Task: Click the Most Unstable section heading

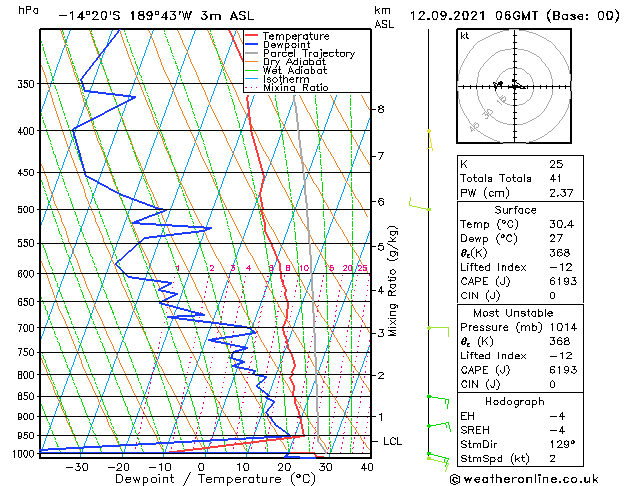Action: point(513,313)
